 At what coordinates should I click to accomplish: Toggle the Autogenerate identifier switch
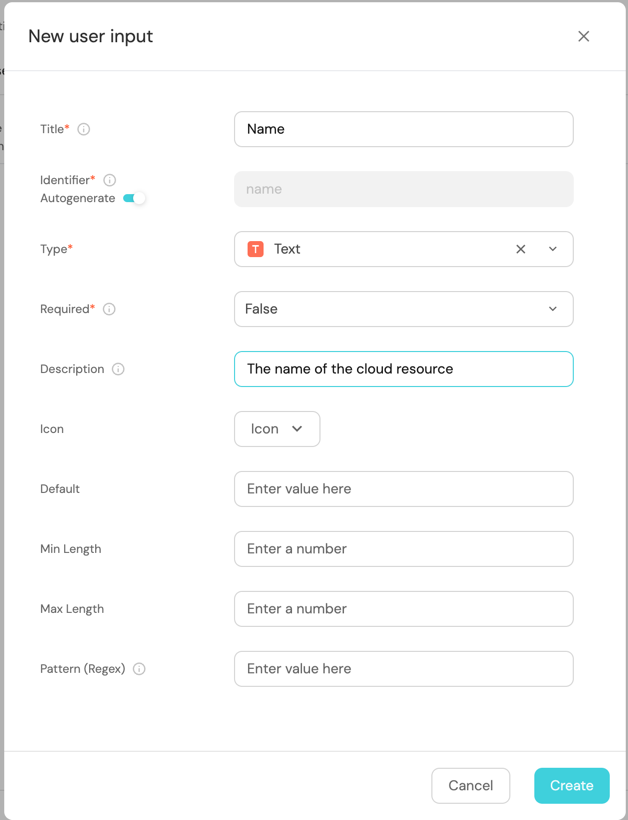(134, 198)
